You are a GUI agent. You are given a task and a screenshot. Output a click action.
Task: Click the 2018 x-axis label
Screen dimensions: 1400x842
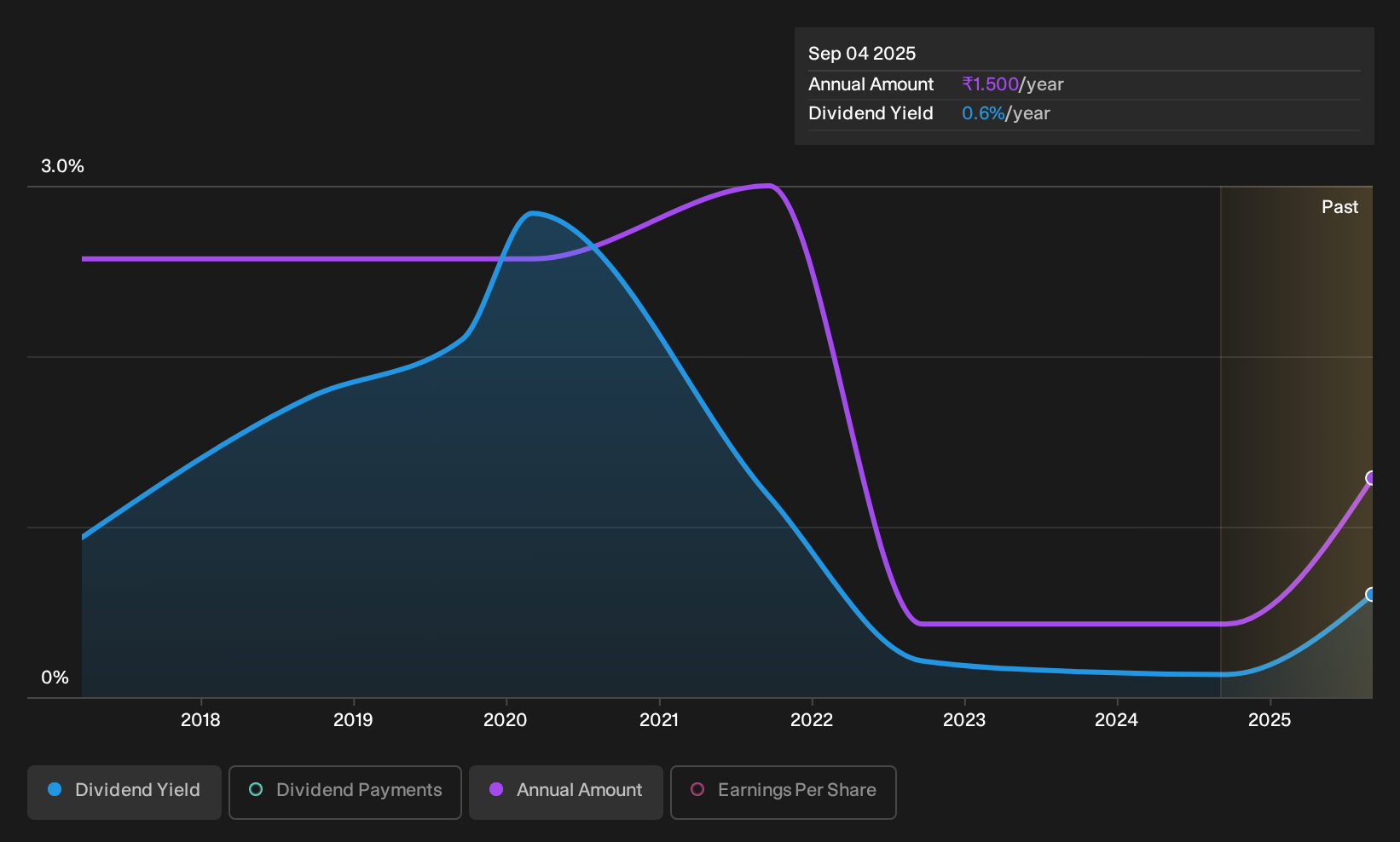pyautogui.click(x=200, y=720)
